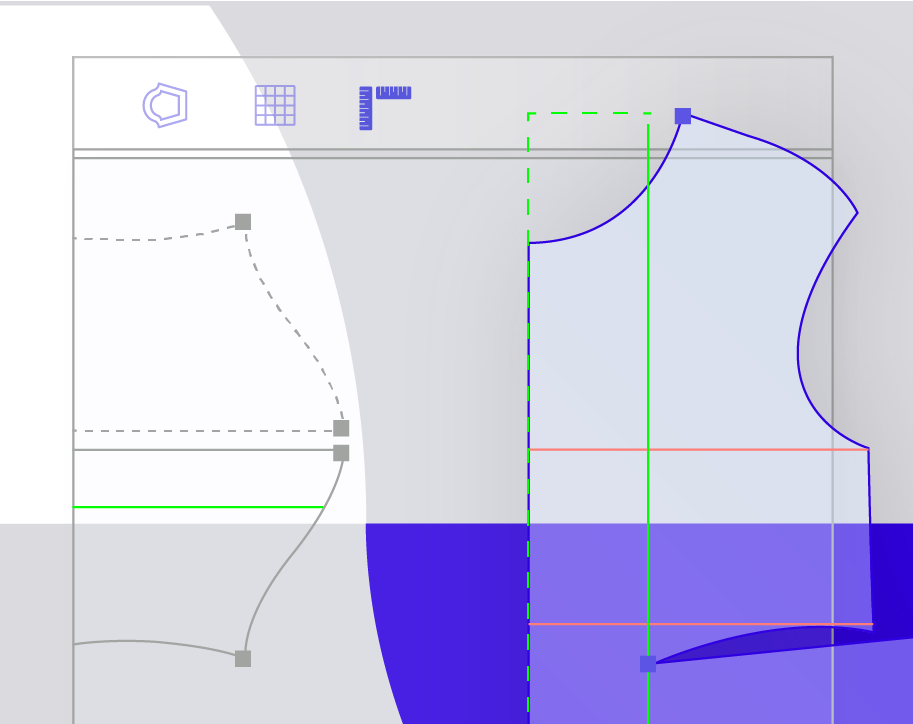Select the blue anchor point at dart tip
913x724 pixels.
coord(648,664)
